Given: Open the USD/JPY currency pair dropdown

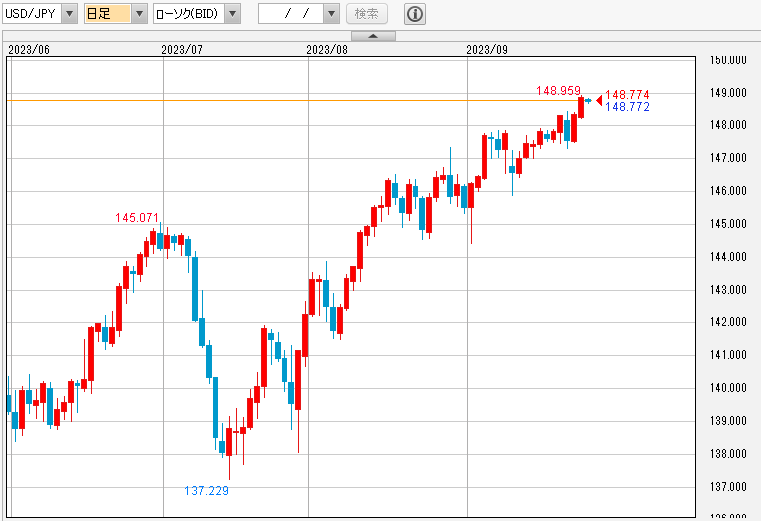Looking at the screenshot, I should [39, 14].
